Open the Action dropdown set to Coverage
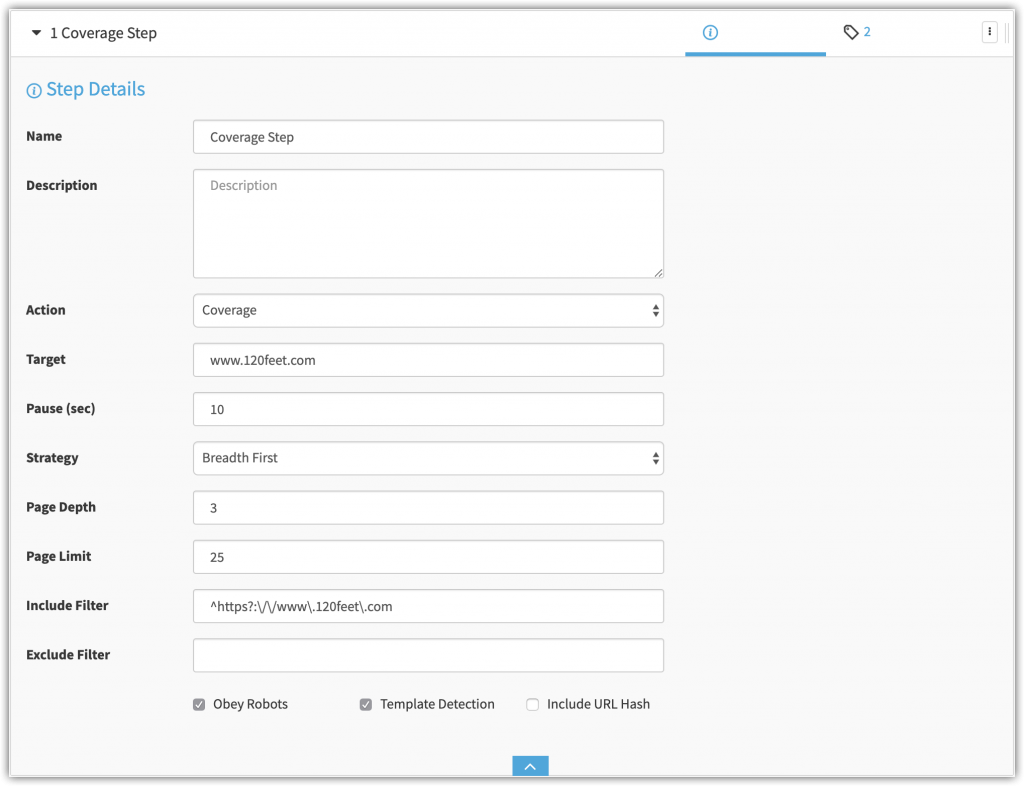This screenshot has height=786, width=1024. coord(428,311)
